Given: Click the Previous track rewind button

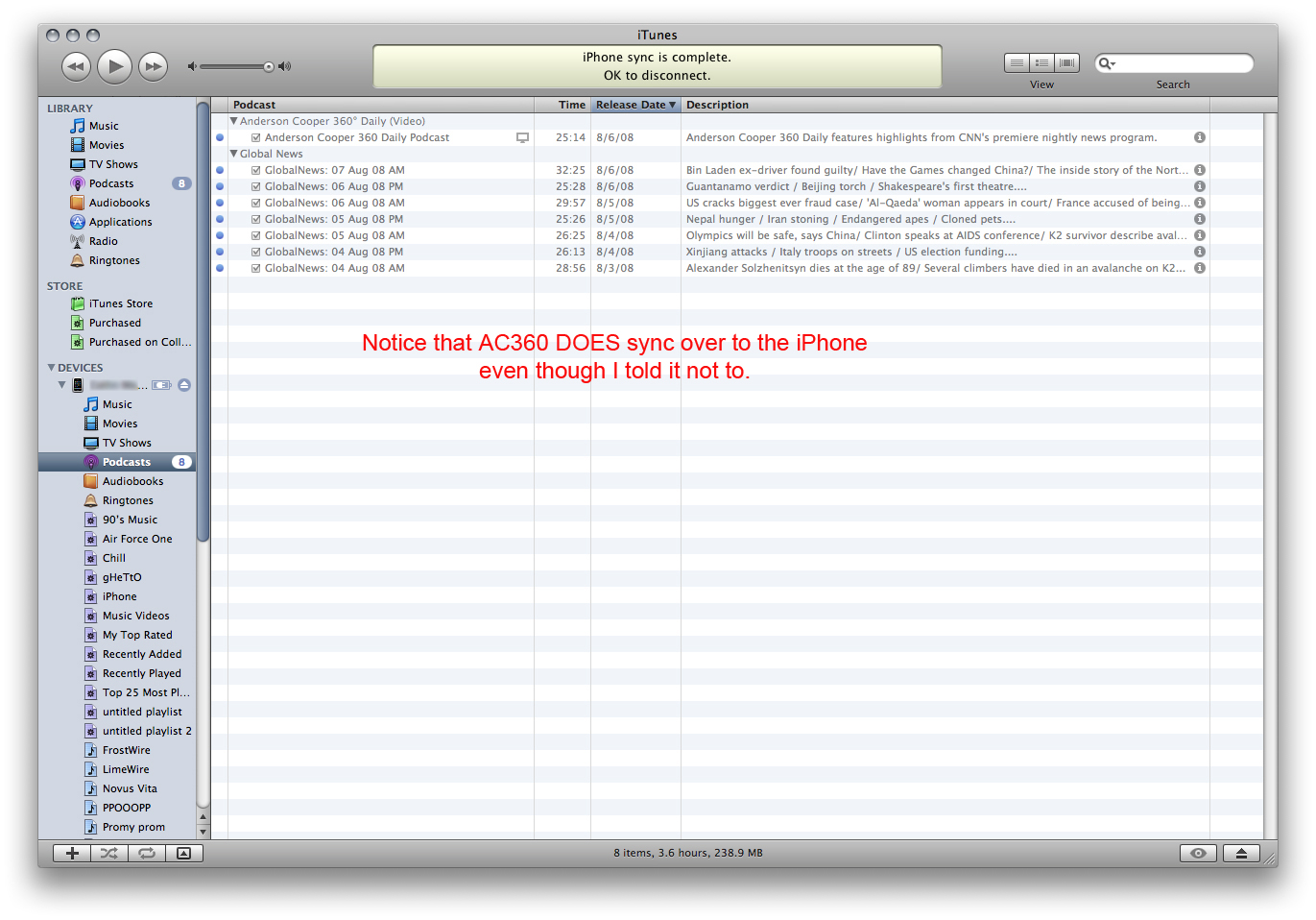Looking at the screenshot, I should (x=76, y=66).
